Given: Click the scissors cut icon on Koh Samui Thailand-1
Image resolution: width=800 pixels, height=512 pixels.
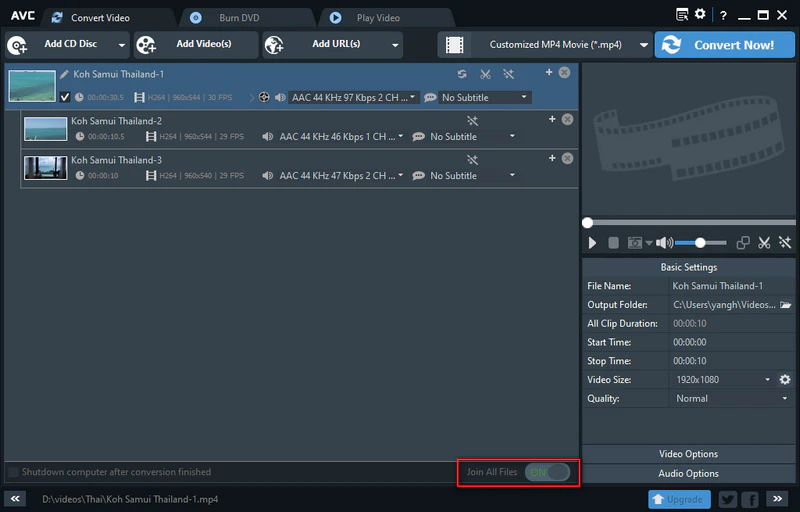Looking at the screenshot, I should (x=485, y=74).
